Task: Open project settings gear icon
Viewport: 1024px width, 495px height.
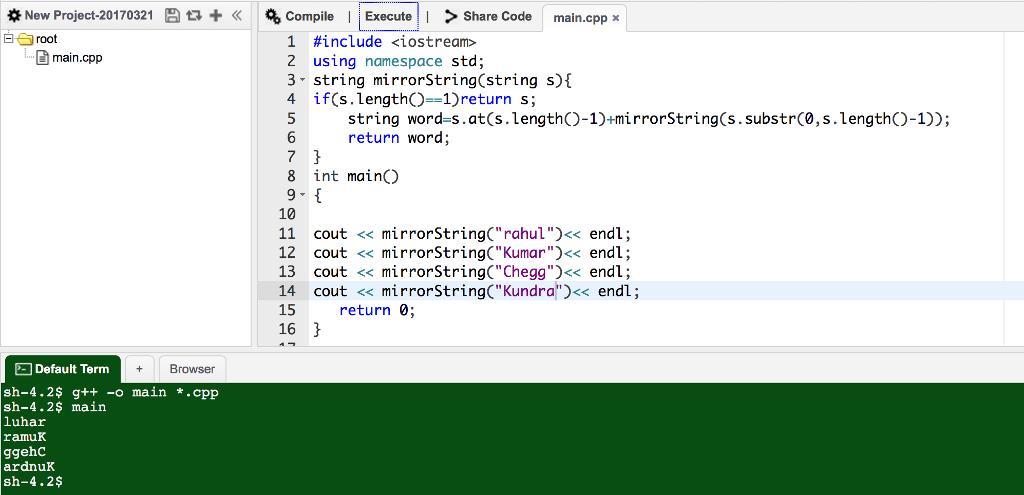Action: [x=14, y=16]
